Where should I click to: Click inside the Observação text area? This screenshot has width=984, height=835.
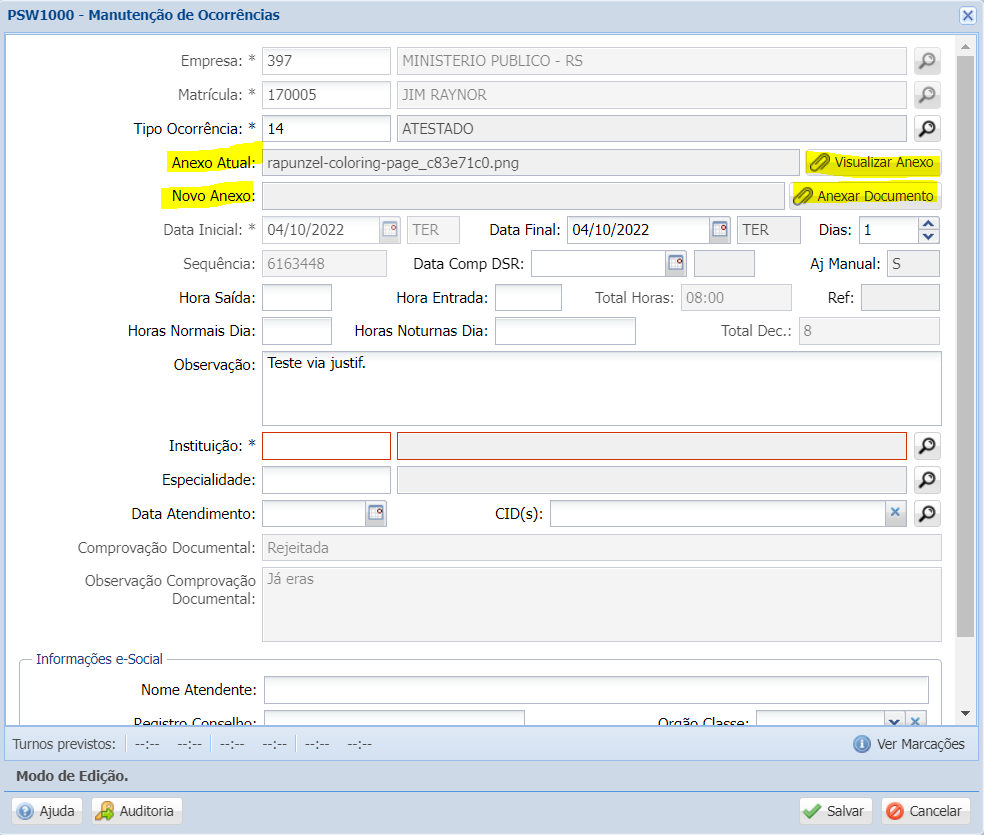(602, 388)
